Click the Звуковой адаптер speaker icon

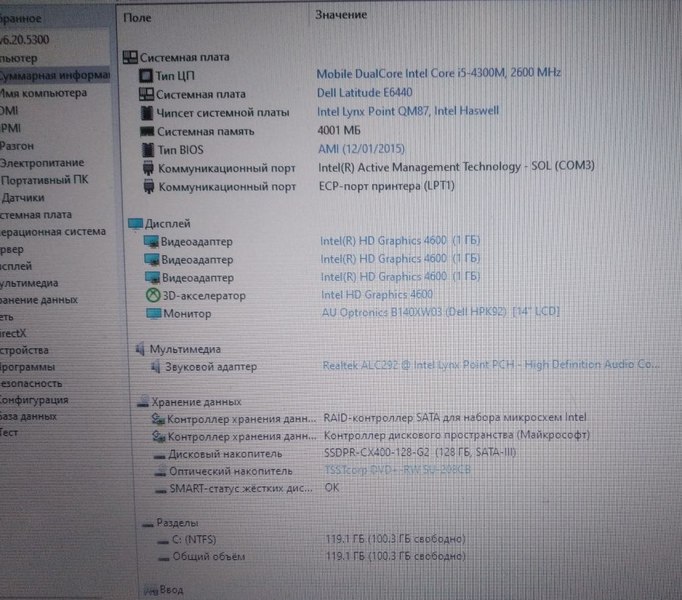click(155, 367)
